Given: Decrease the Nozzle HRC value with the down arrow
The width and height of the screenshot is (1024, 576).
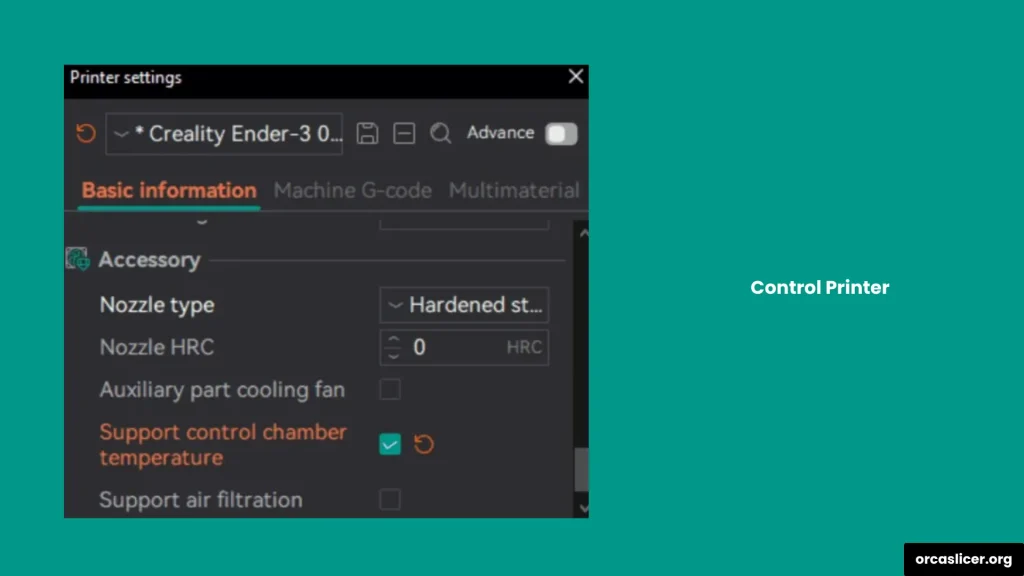Looking at the screenshot, I should point(394,354).
